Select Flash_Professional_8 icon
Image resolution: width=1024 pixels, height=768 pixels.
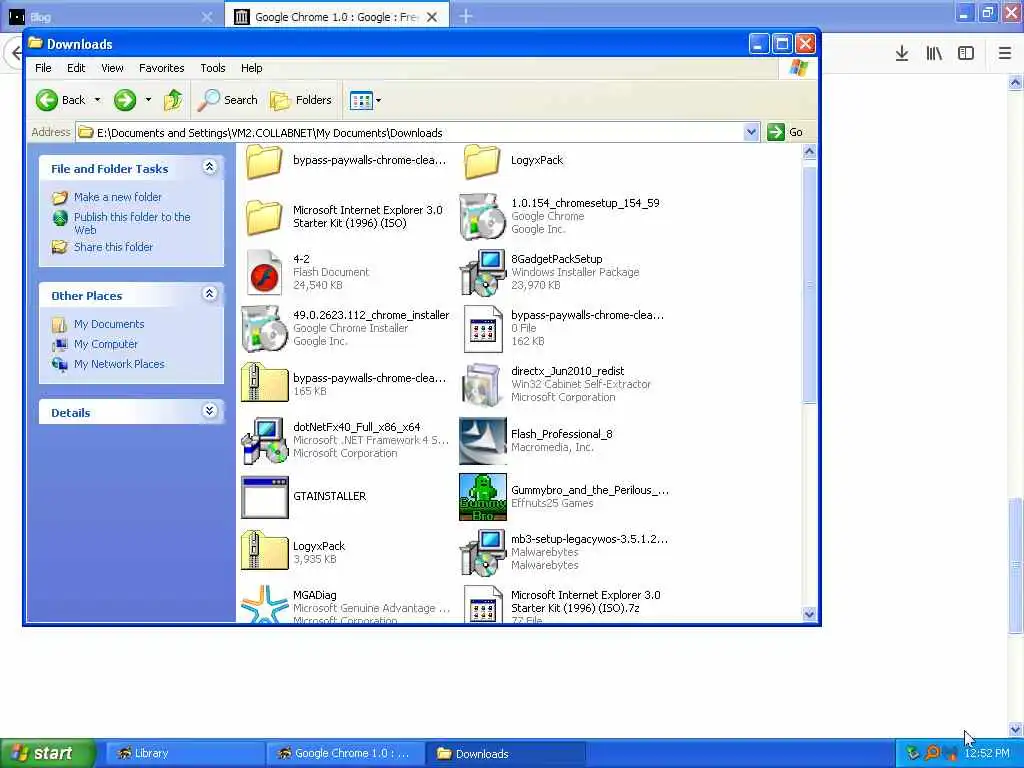(483, 441)
